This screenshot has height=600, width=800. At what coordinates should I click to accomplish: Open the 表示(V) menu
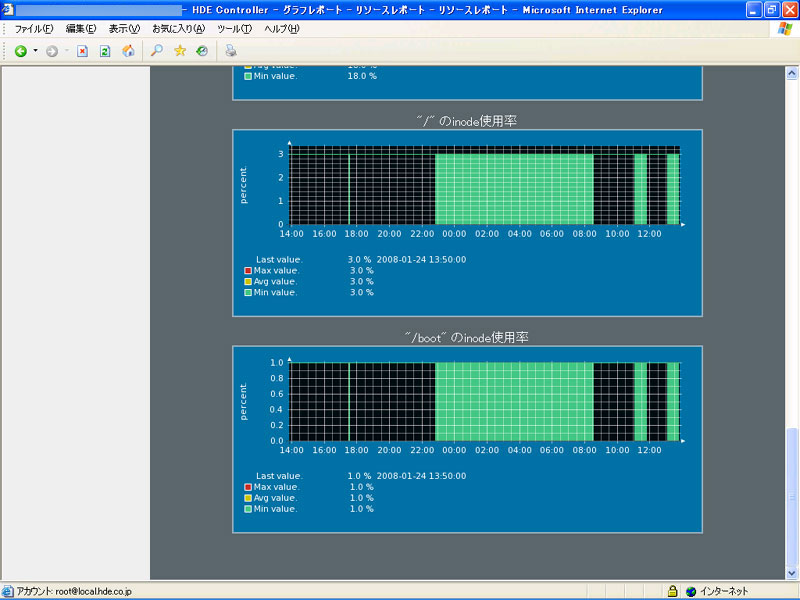124,29
